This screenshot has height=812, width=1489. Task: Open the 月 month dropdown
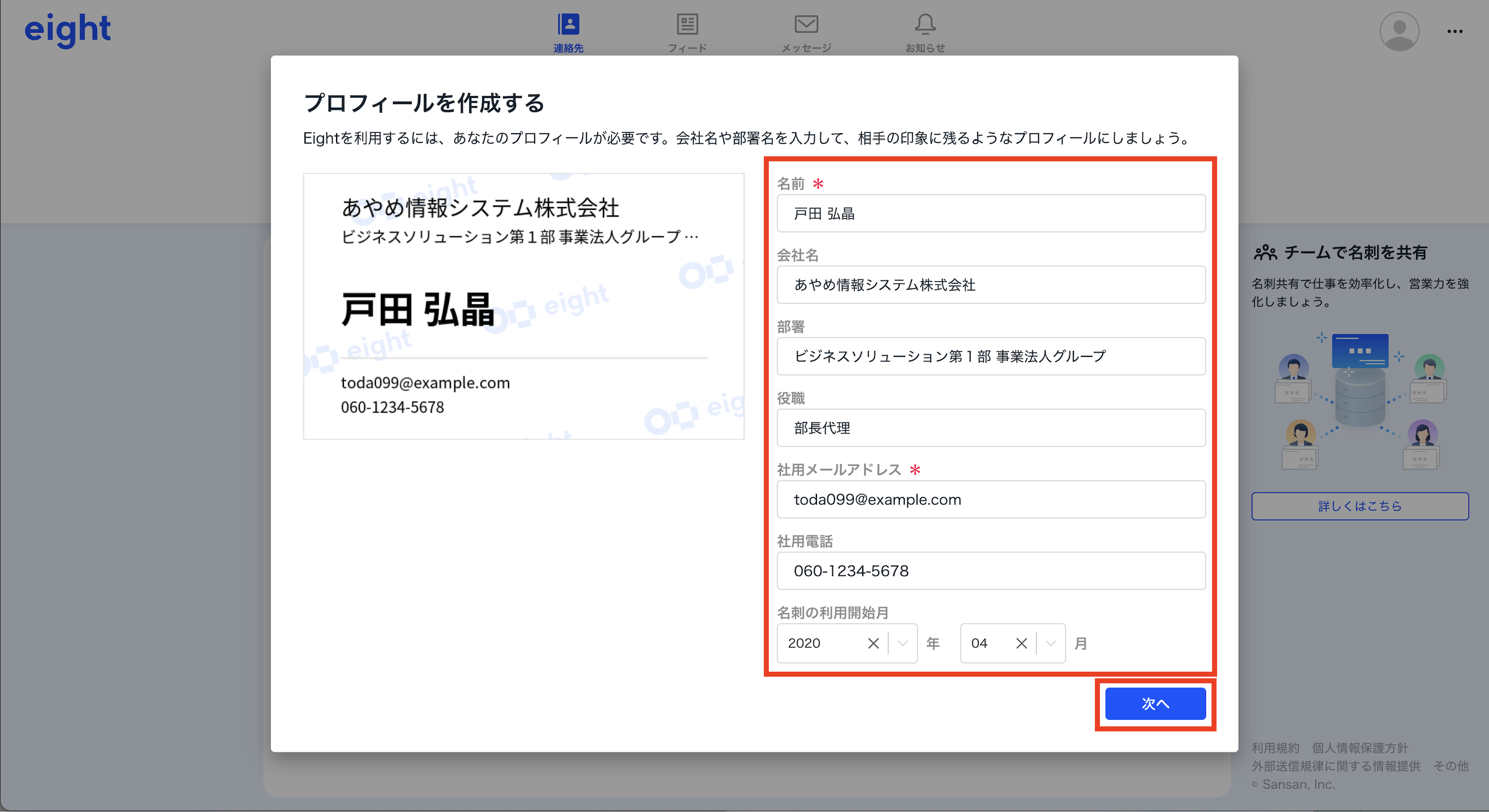pos(1050,644)
